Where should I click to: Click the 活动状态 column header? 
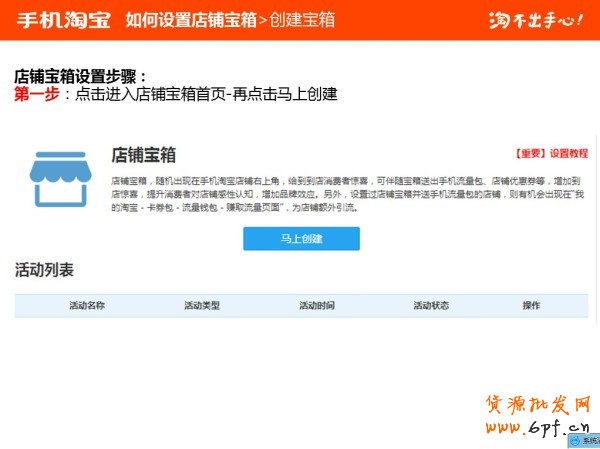click(431, 305)
